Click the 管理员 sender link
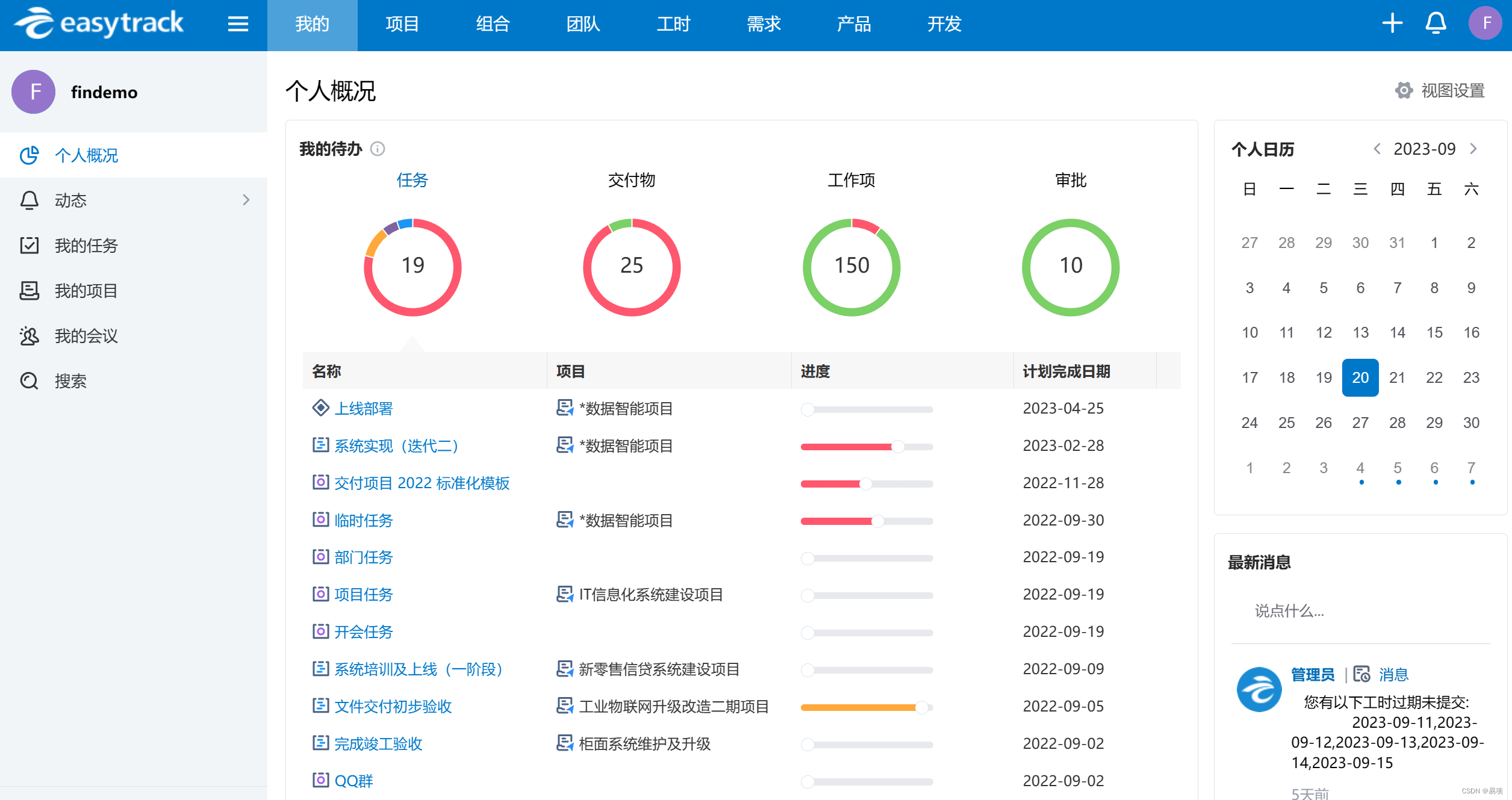1512x800 pixels. click(1313, 674)
